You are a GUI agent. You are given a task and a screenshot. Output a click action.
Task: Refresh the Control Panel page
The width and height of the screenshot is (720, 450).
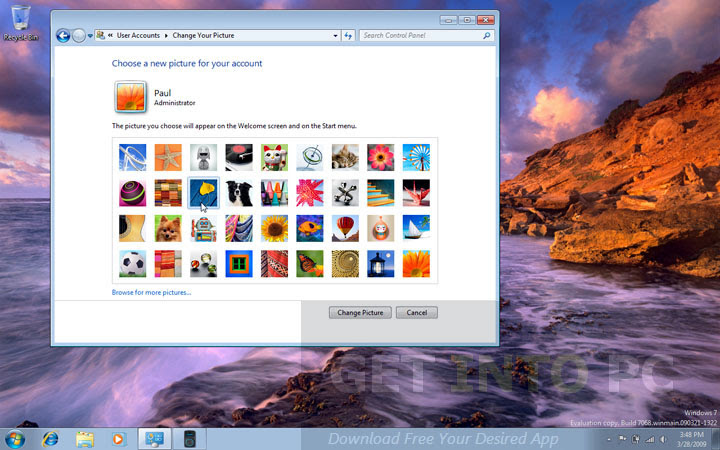click(348, 36)
